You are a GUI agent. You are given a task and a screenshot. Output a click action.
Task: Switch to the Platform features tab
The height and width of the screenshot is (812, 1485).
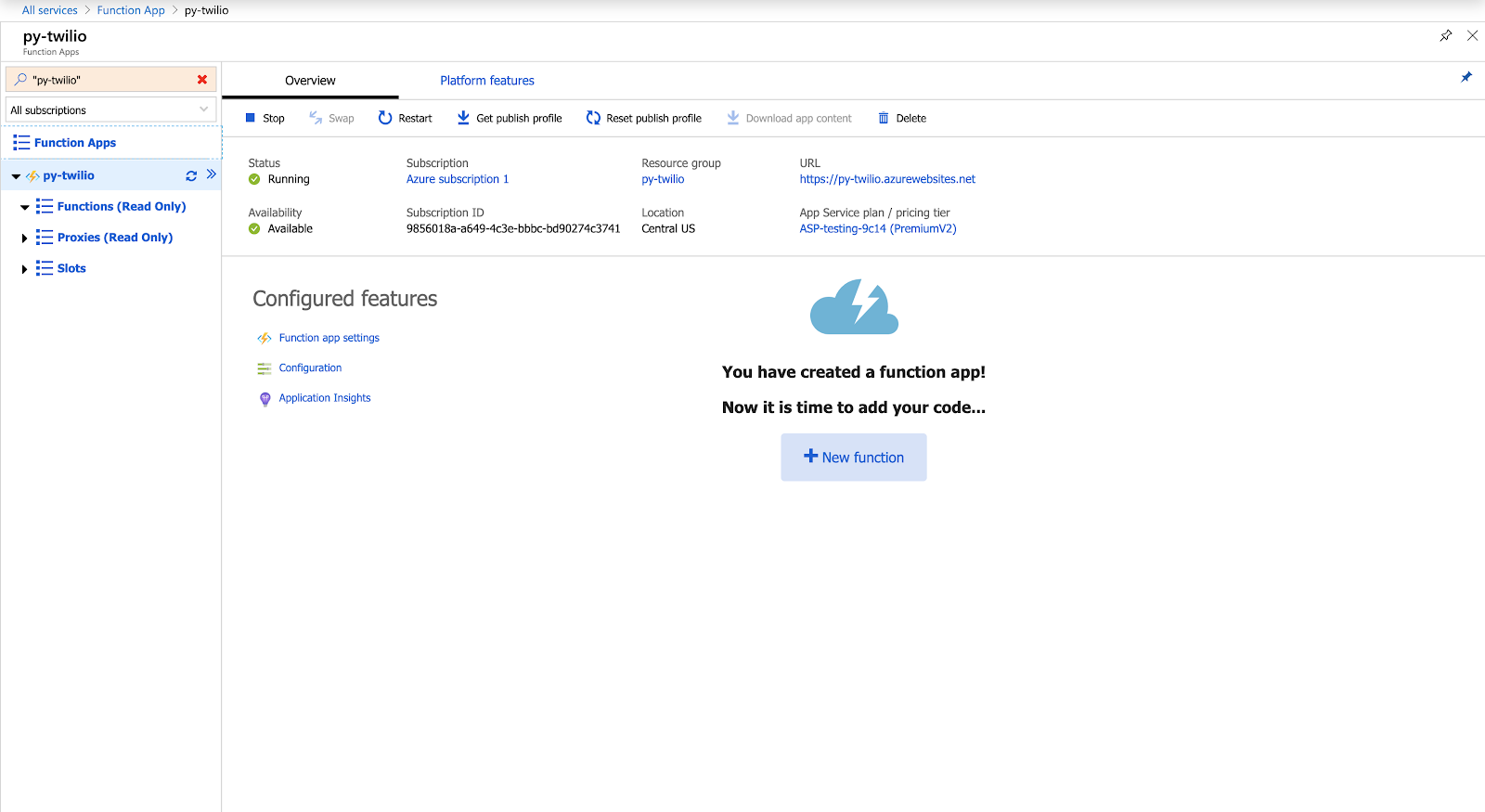[487, 81]
